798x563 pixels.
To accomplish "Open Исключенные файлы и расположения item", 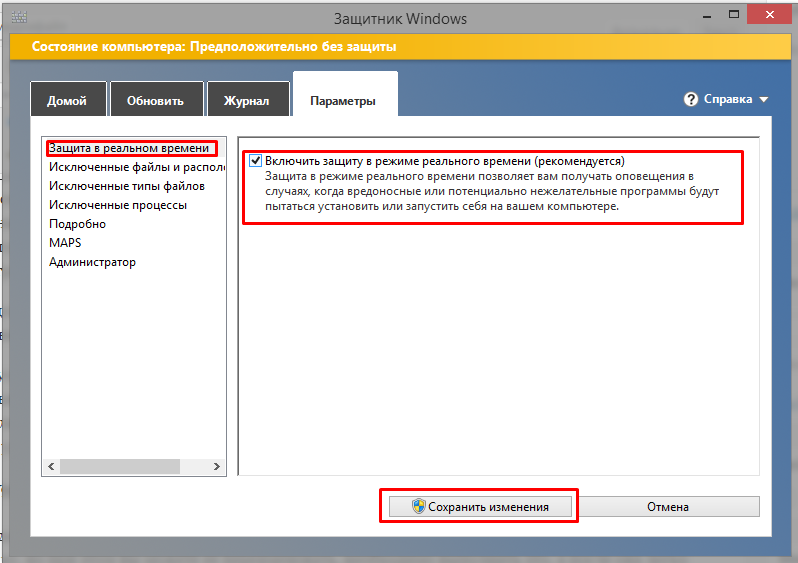I will pos(134,167).
